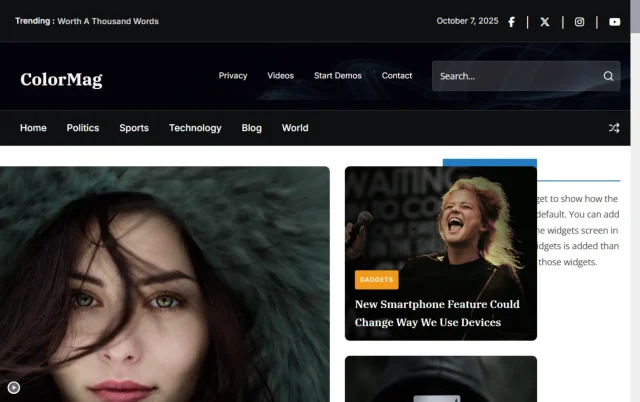Click the ColorMag site logo
Viewport: 640px width, 402px height.
pos(61,79)
